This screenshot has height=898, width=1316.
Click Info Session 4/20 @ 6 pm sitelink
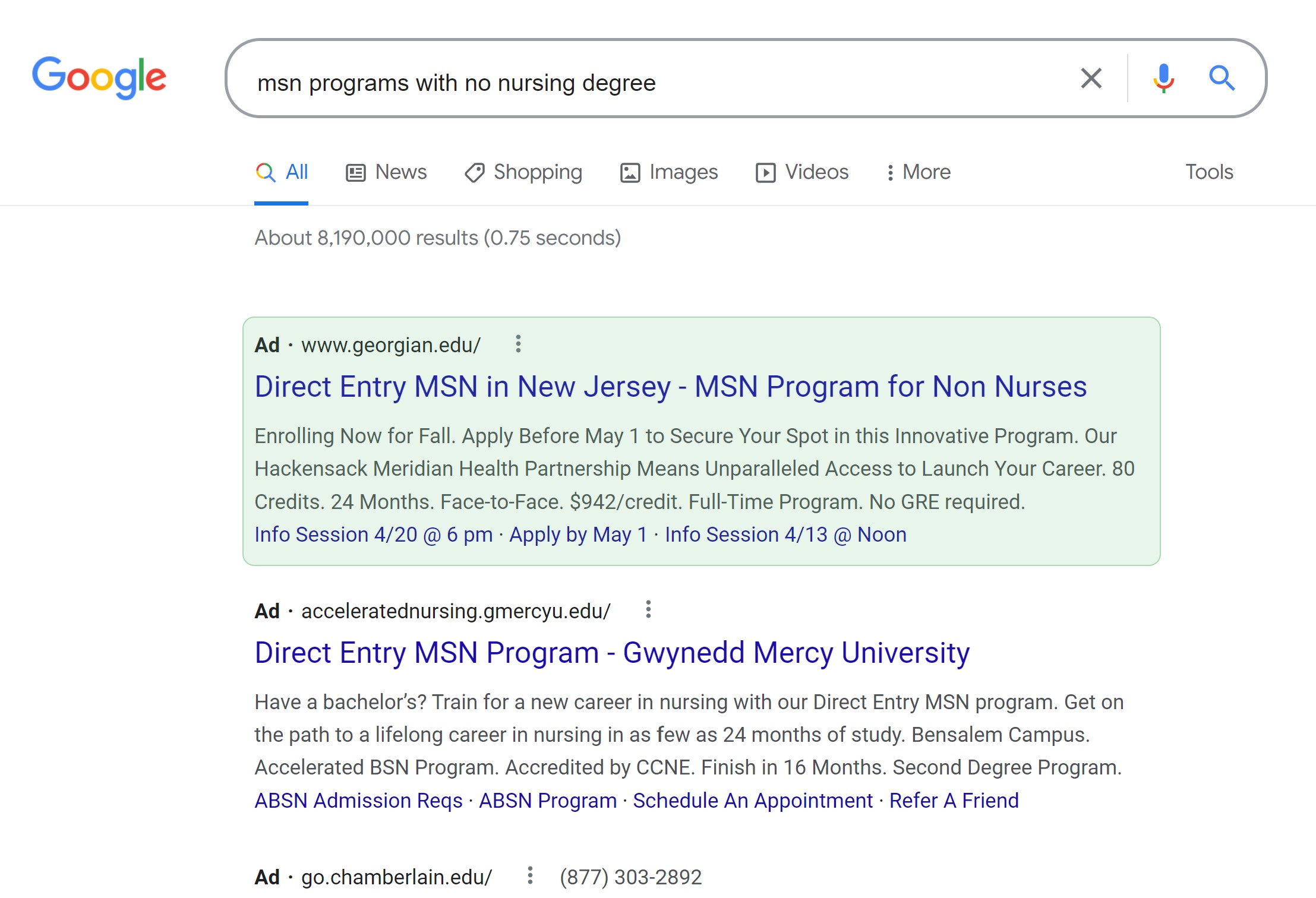click(374, 535)
